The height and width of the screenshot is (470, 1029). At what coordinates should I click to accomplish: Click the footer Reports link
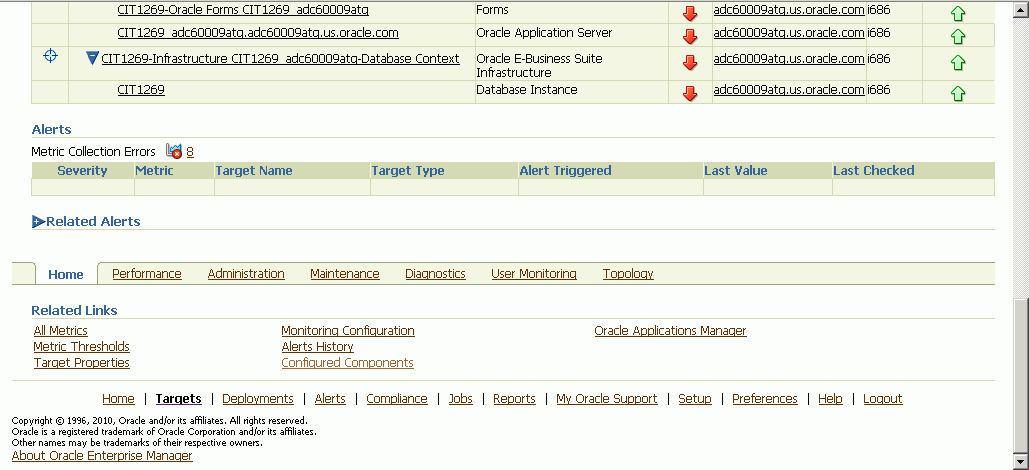click(514, 398)
